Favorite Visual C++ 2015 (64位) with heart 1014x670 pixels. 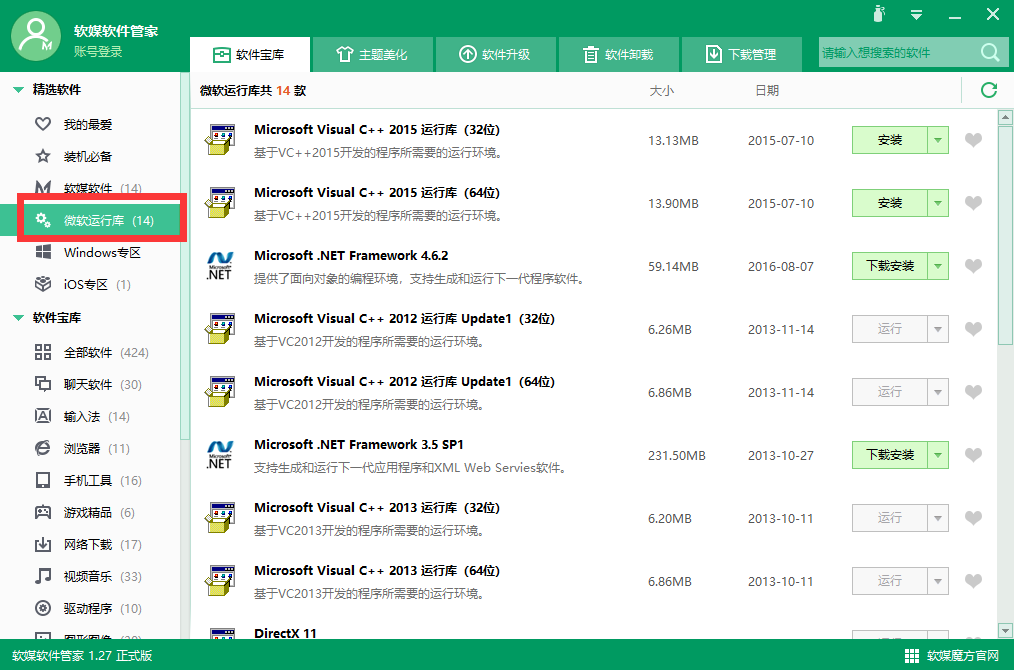(973, 203)
